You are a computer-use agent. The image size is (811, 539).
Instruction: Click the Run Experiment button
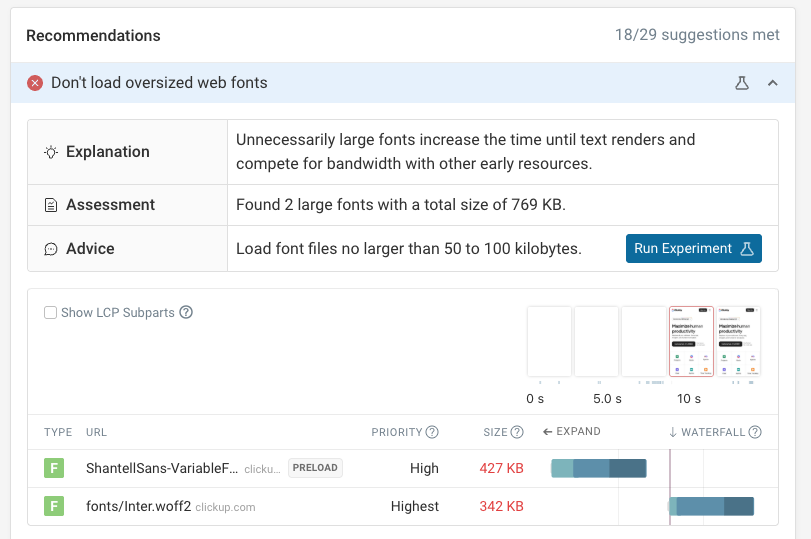(x=693, y=249)
